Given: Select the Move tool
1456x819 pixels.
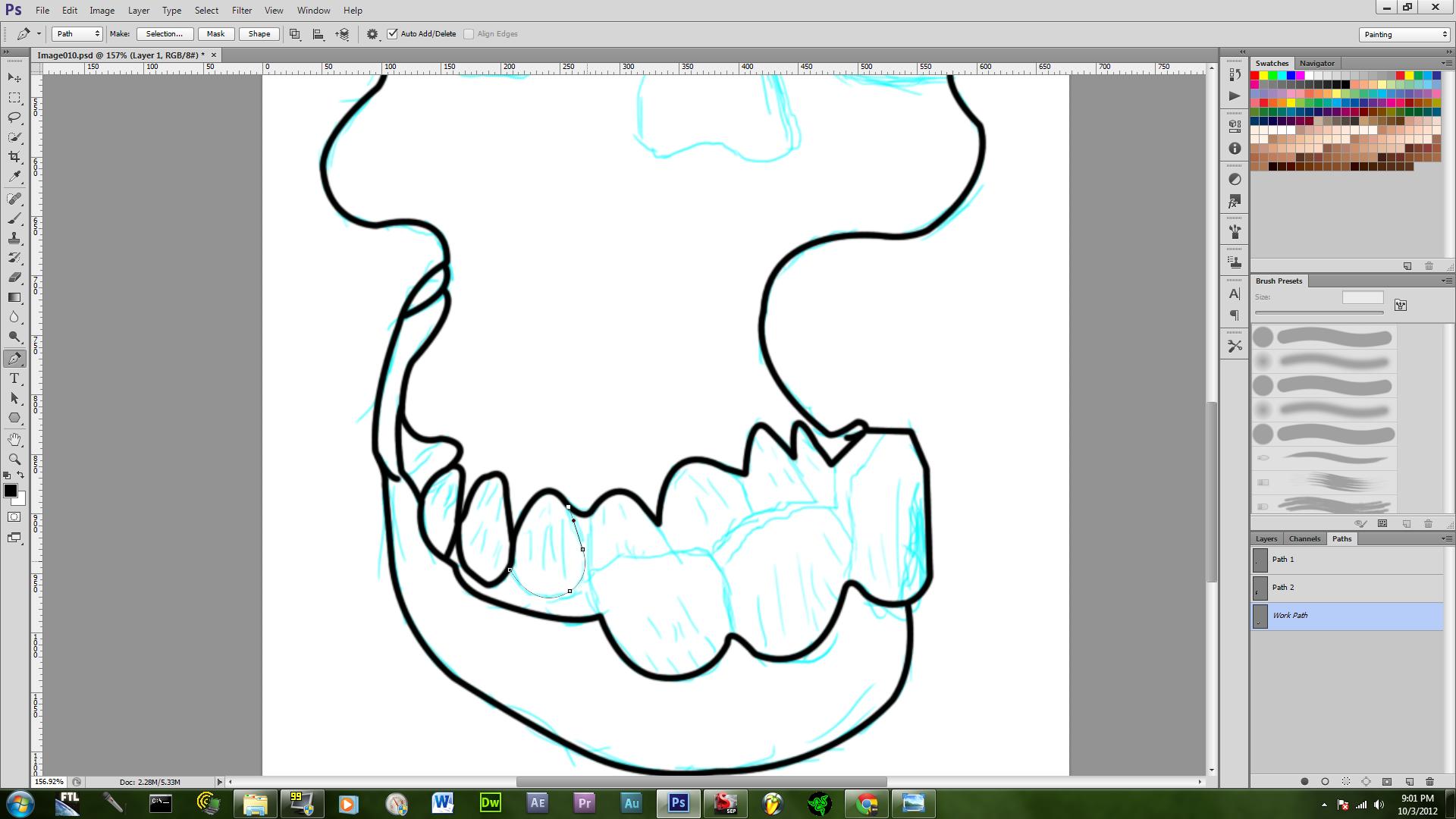Looking at the screenshot, I should pyautogui.click(x=14, y=78).
